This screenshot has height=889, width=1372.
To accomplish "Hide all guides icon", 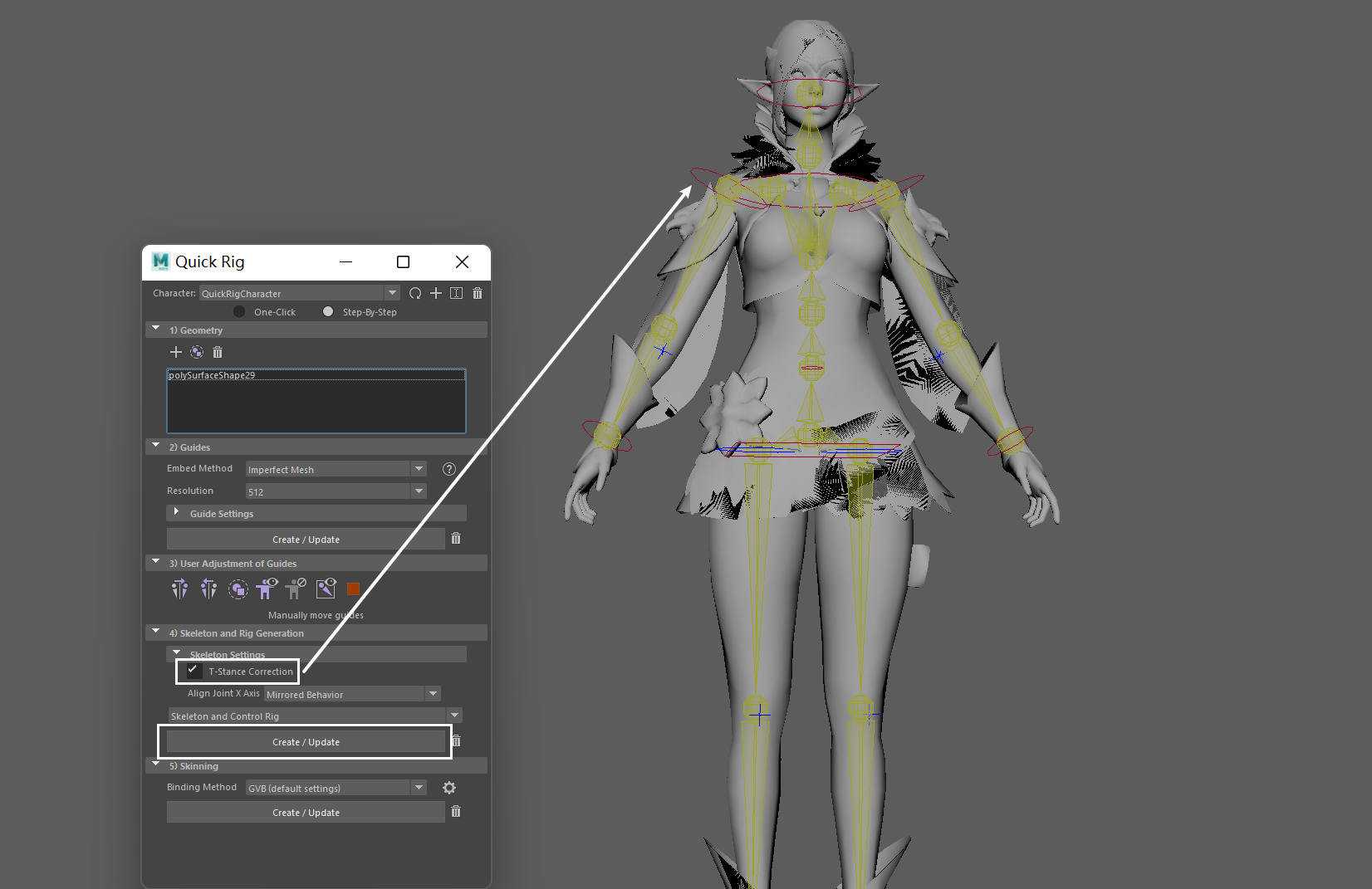I will [x=296, y=589].
